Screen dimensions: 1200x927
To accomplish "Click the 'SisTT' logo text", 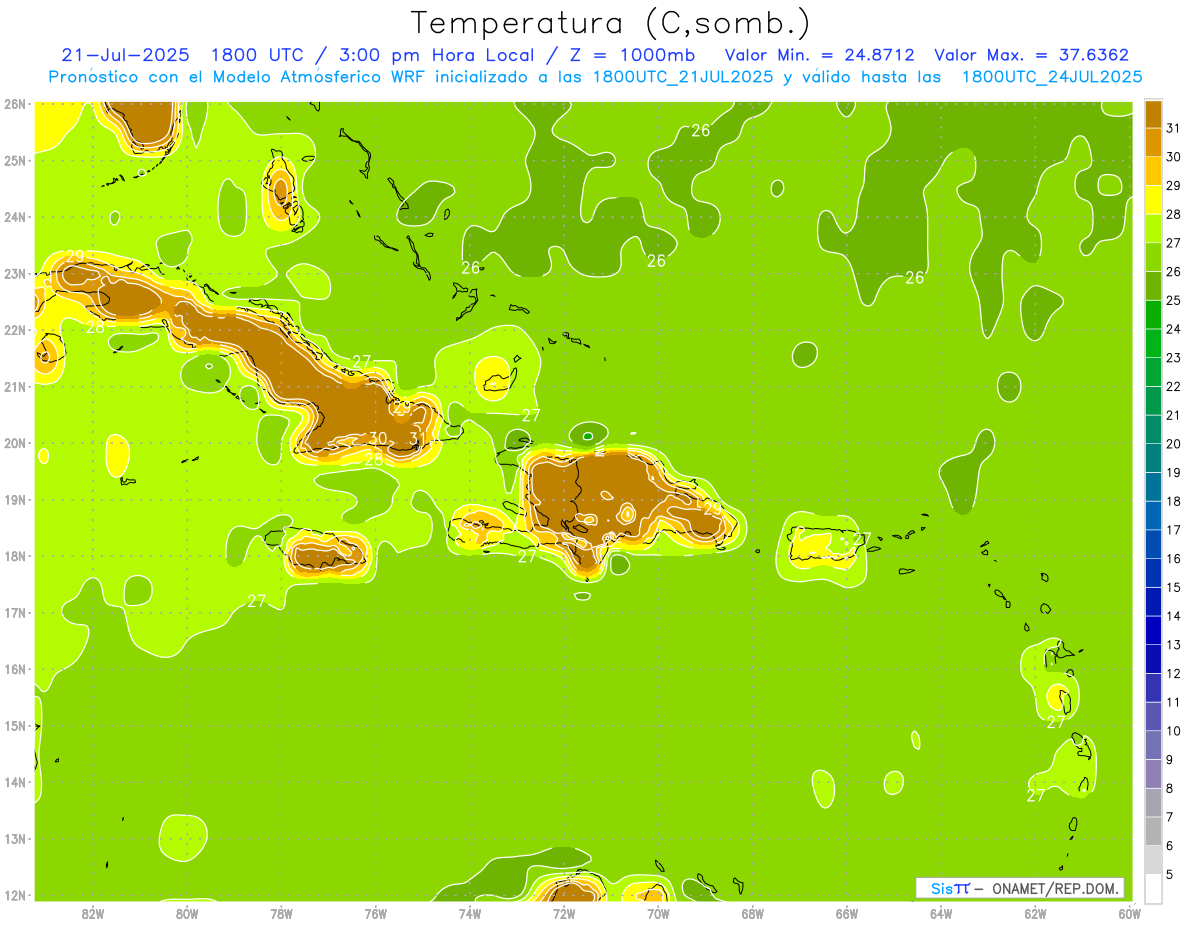I will point(950,888).
